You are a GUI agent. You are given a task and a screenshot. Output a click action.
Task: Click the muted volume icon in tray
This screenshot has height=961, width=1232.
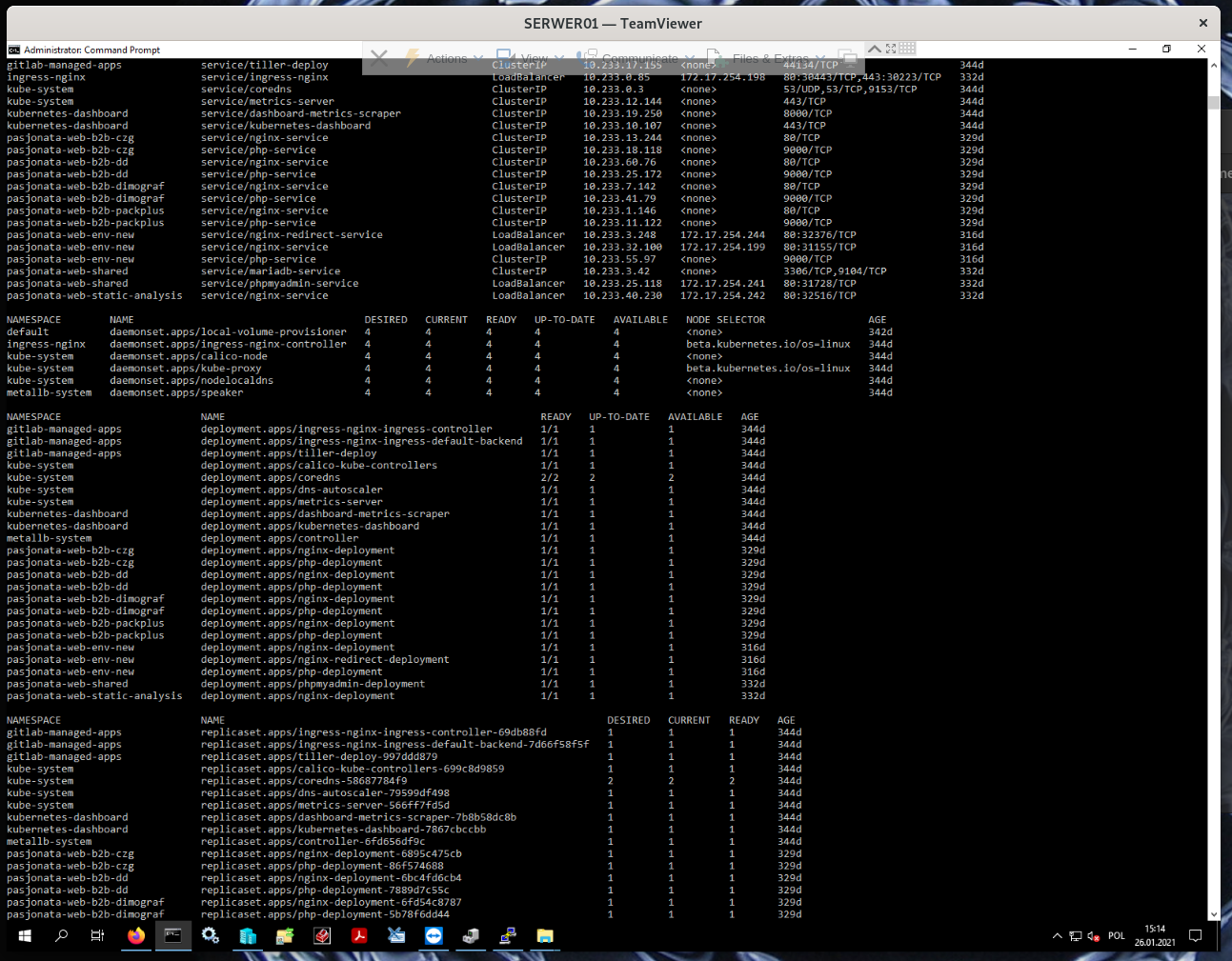click(1094, 936)
